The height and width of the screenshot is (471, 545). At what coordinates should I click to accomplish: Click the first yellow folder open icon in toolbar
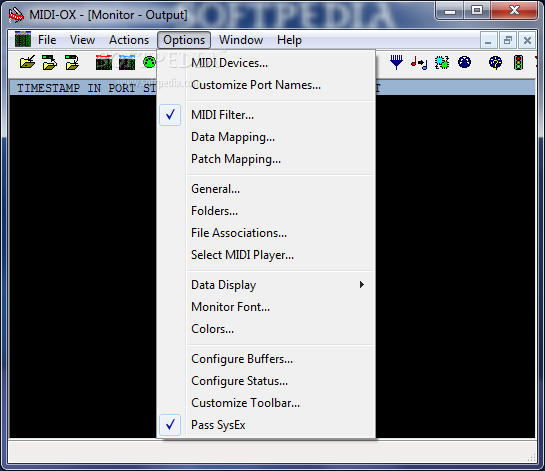coord(27,63)
